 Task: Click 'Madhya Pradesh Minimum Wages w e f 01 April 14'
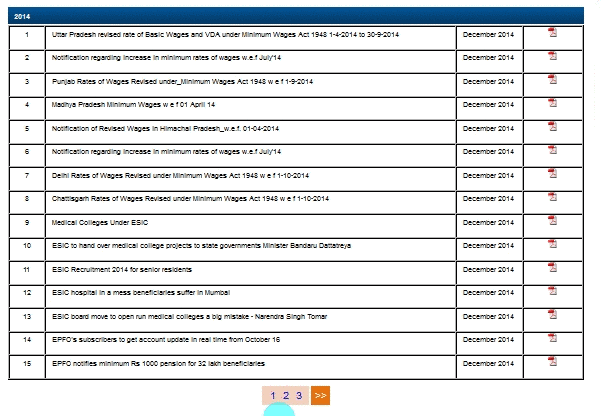coord(133,105)
